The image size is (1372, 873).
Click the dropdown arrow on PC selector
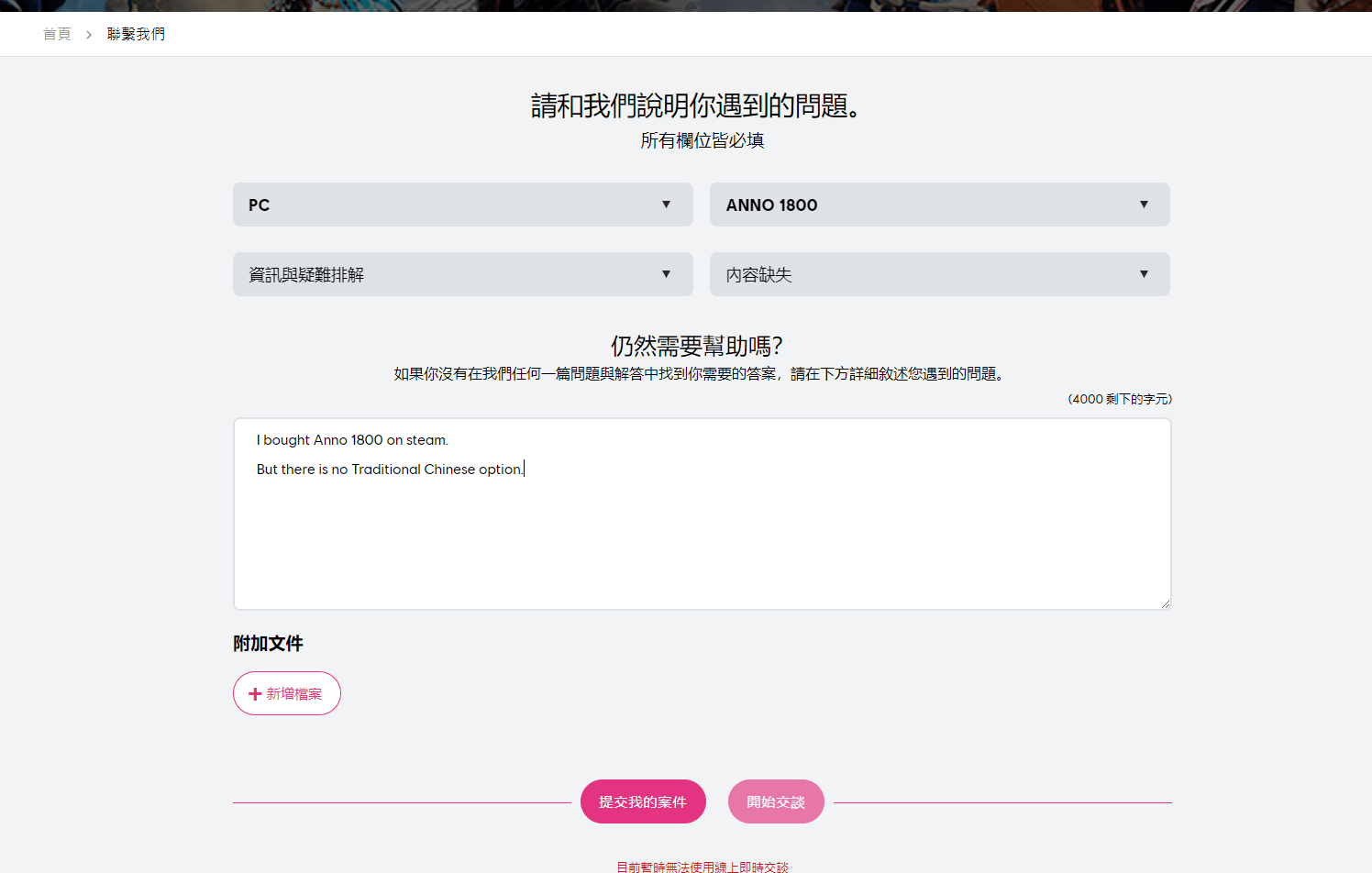coord(667,204)
